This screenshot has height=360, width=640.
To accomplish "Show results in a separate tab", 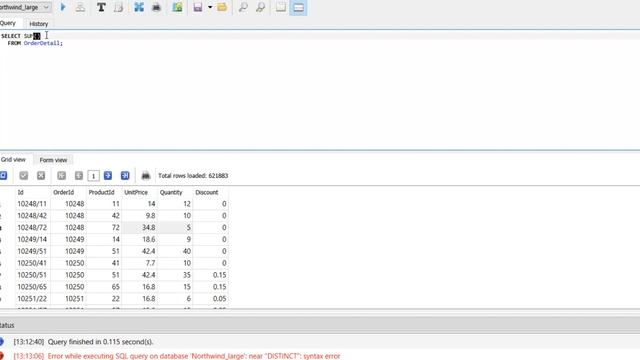I will tap(281, 7).
